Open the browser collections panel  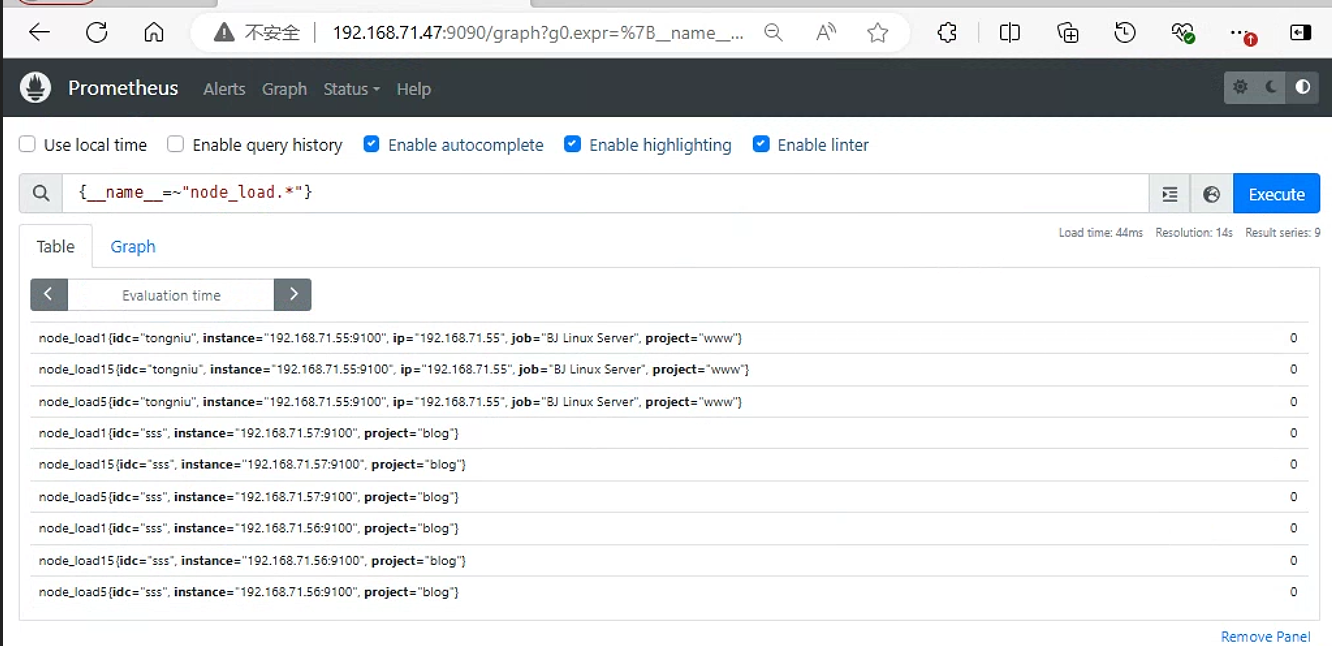pos(1068,33)
